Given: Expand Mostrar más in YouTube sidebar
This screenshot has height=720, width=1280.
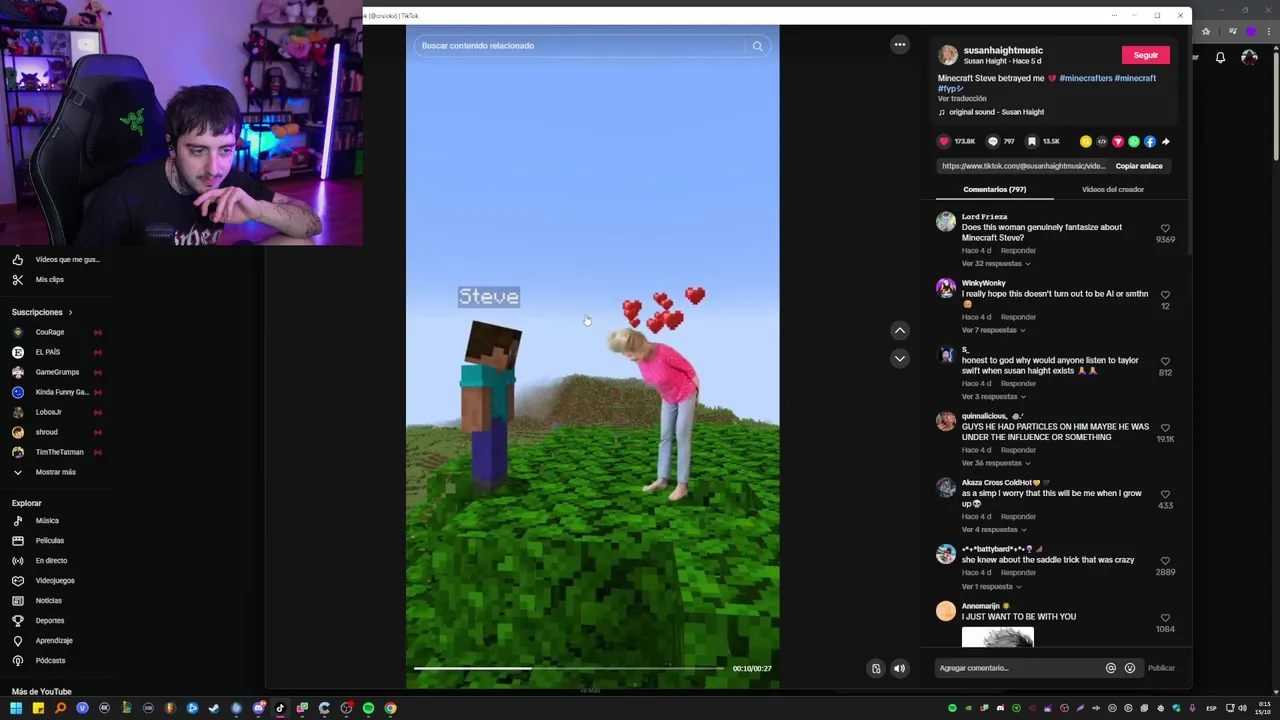Looking at the screenshot, I should 56,472.
